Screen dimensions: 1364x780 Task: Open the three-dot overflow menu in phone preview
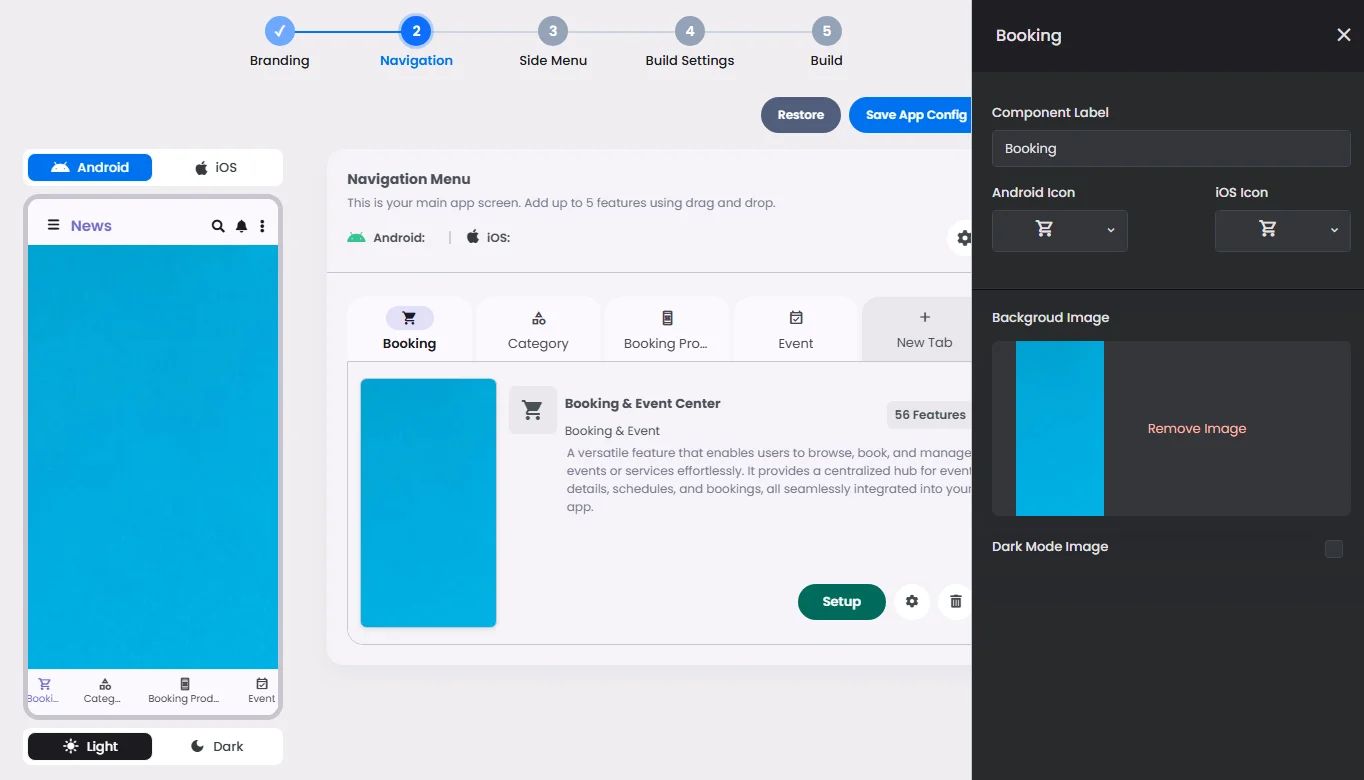tap(262, 226)
